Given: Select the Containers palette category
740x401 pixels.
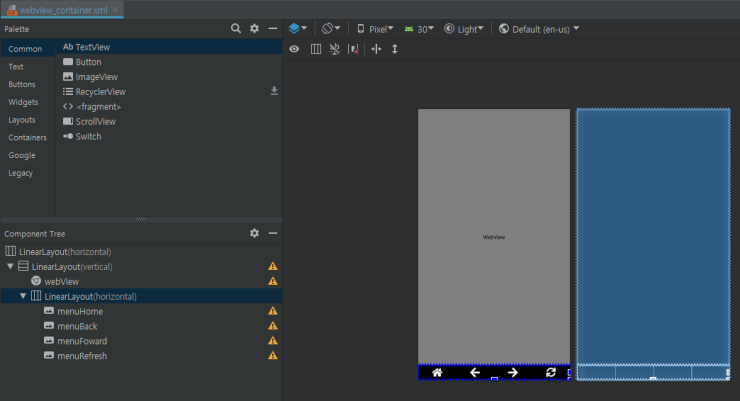Looking at the screenshot, I should click(x=27, y=138).
